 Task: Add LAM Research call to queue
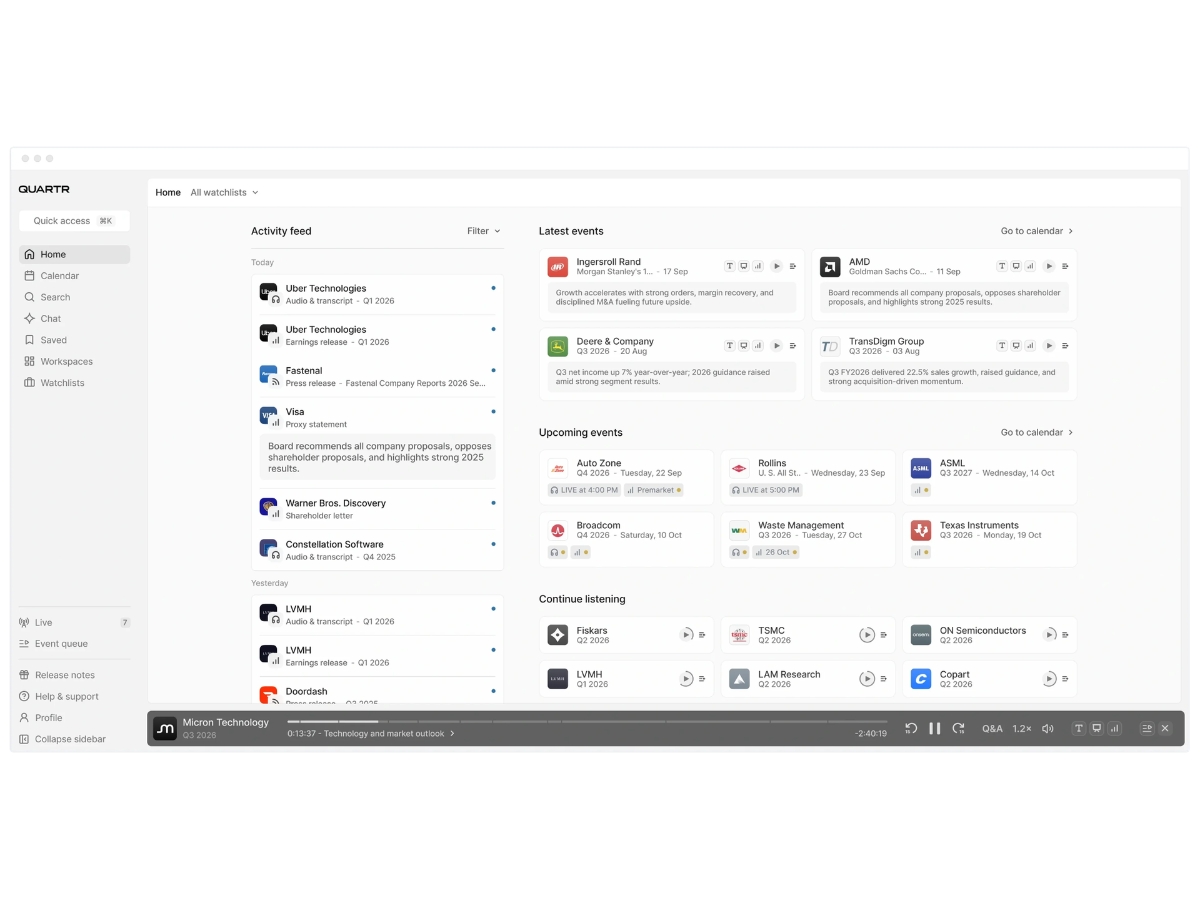coord(884,679)
